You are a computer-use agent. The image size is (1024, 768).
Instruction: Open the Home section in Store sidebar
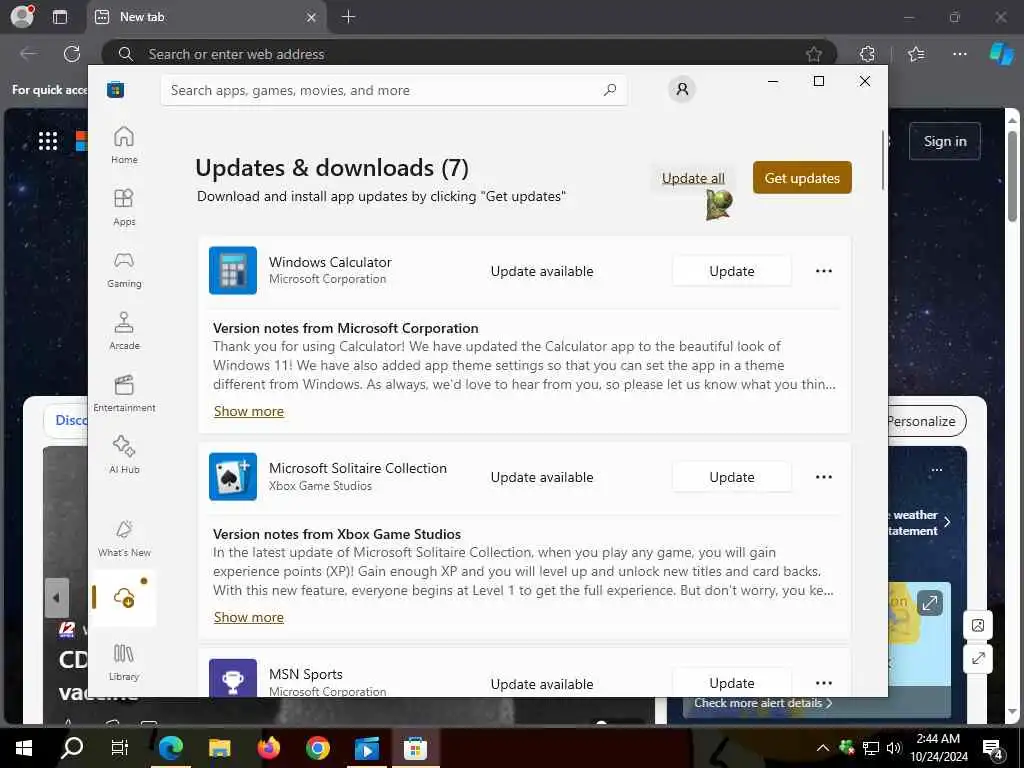tap(124, 145)
